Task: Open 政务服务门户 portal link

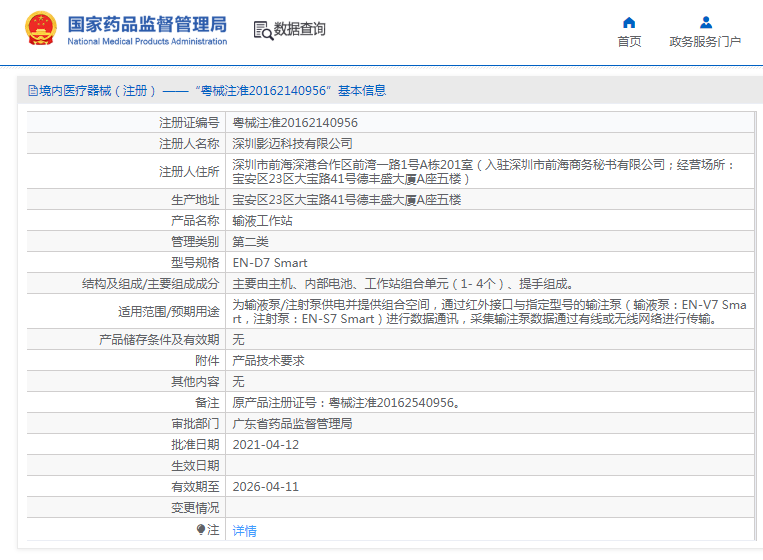Action: (x=705, y=42)
